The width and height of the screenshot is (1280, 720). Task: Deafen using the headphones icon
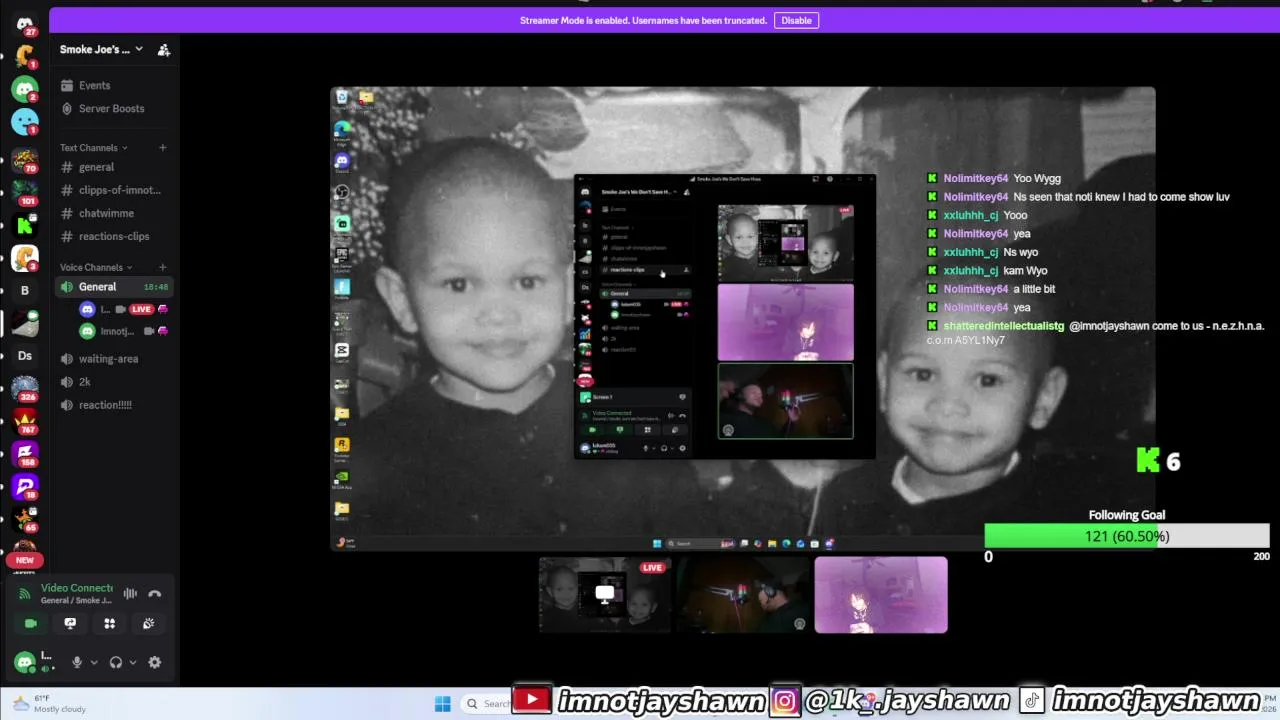[x=116, y=662]
